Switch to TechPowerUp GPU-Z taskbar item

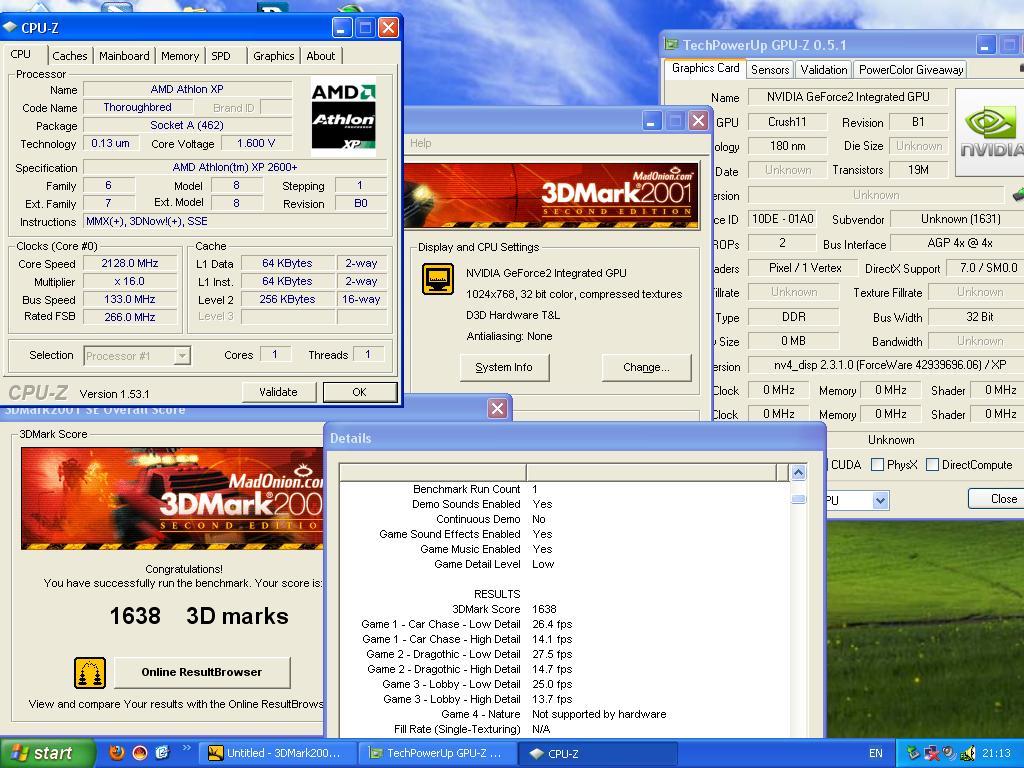pyautogui.click(x=436, y=753)
